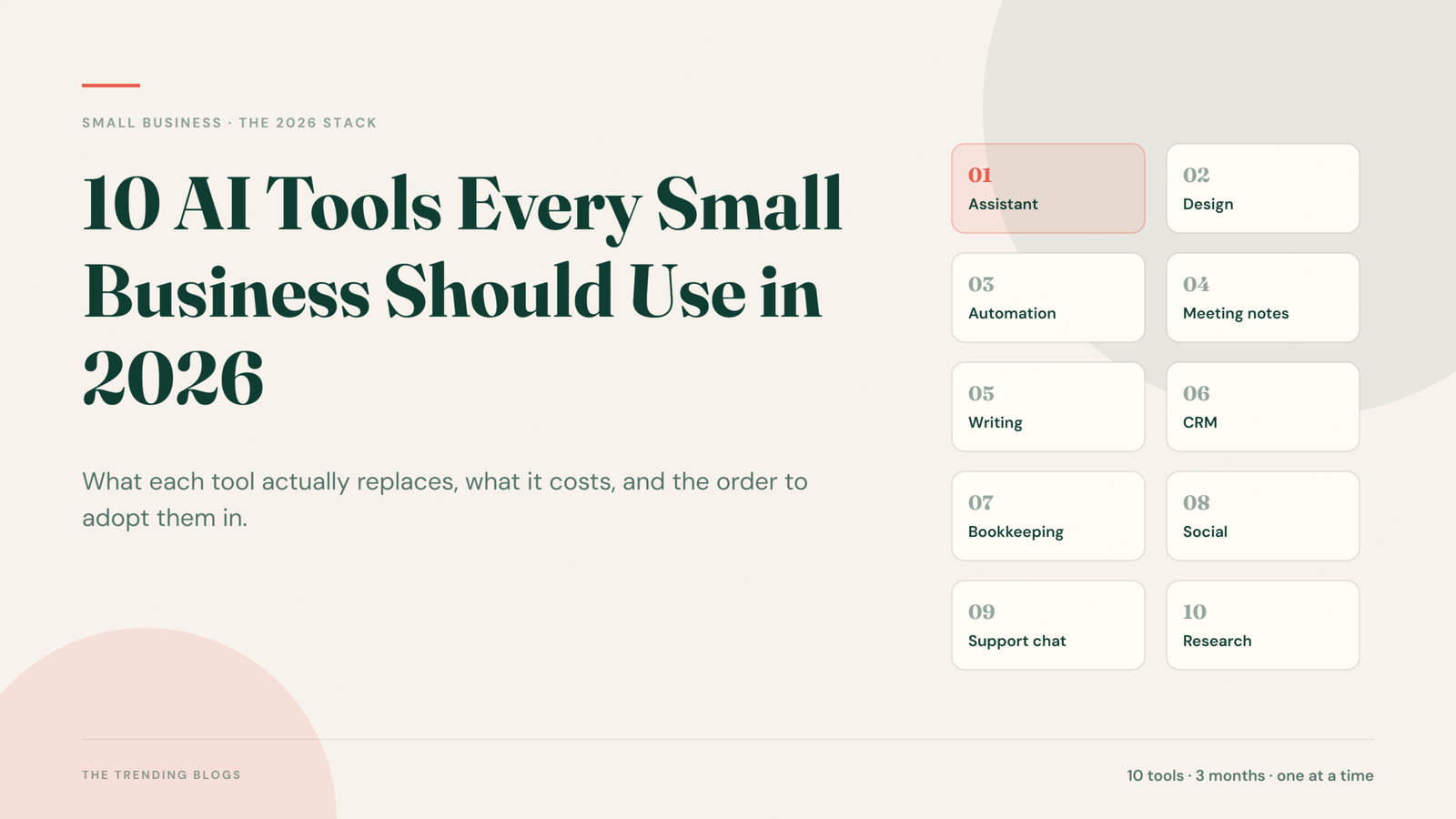Click the headline '10 AI Tools Every Small Business'
1456x819 pixels.
coord(462,289)
